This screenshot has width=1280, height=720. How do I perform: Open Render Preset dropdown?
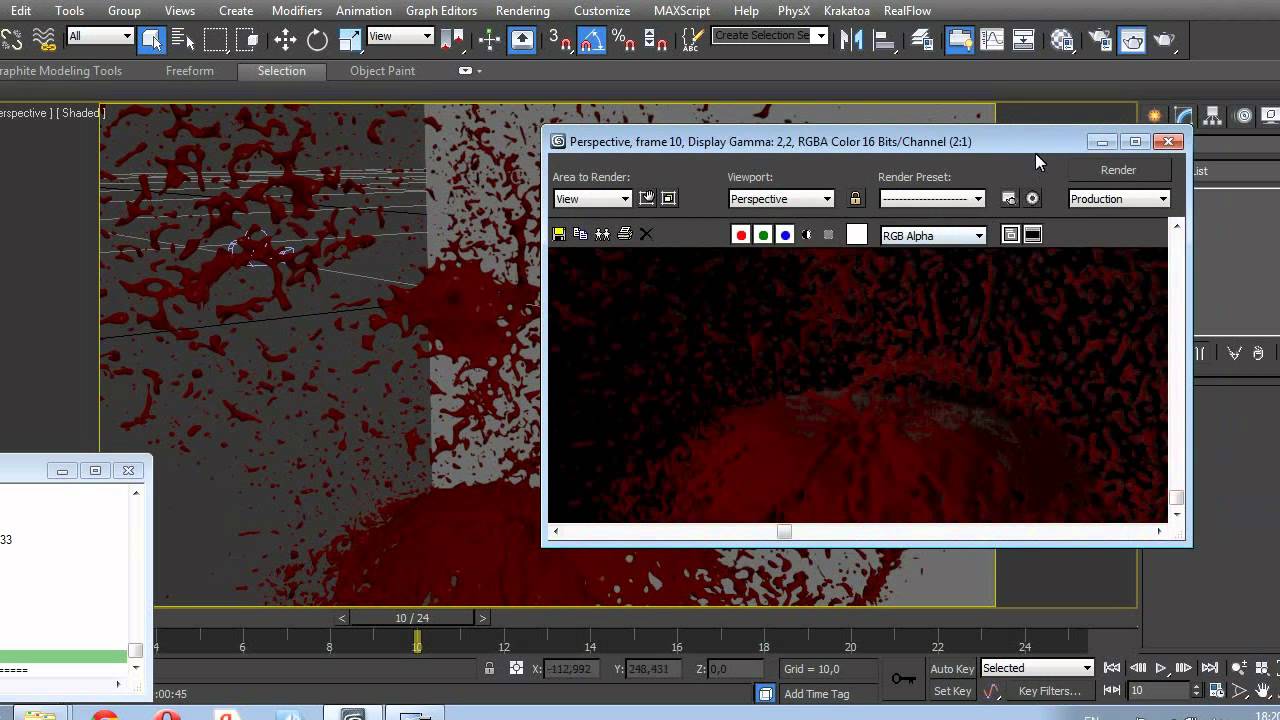(932, 199)
